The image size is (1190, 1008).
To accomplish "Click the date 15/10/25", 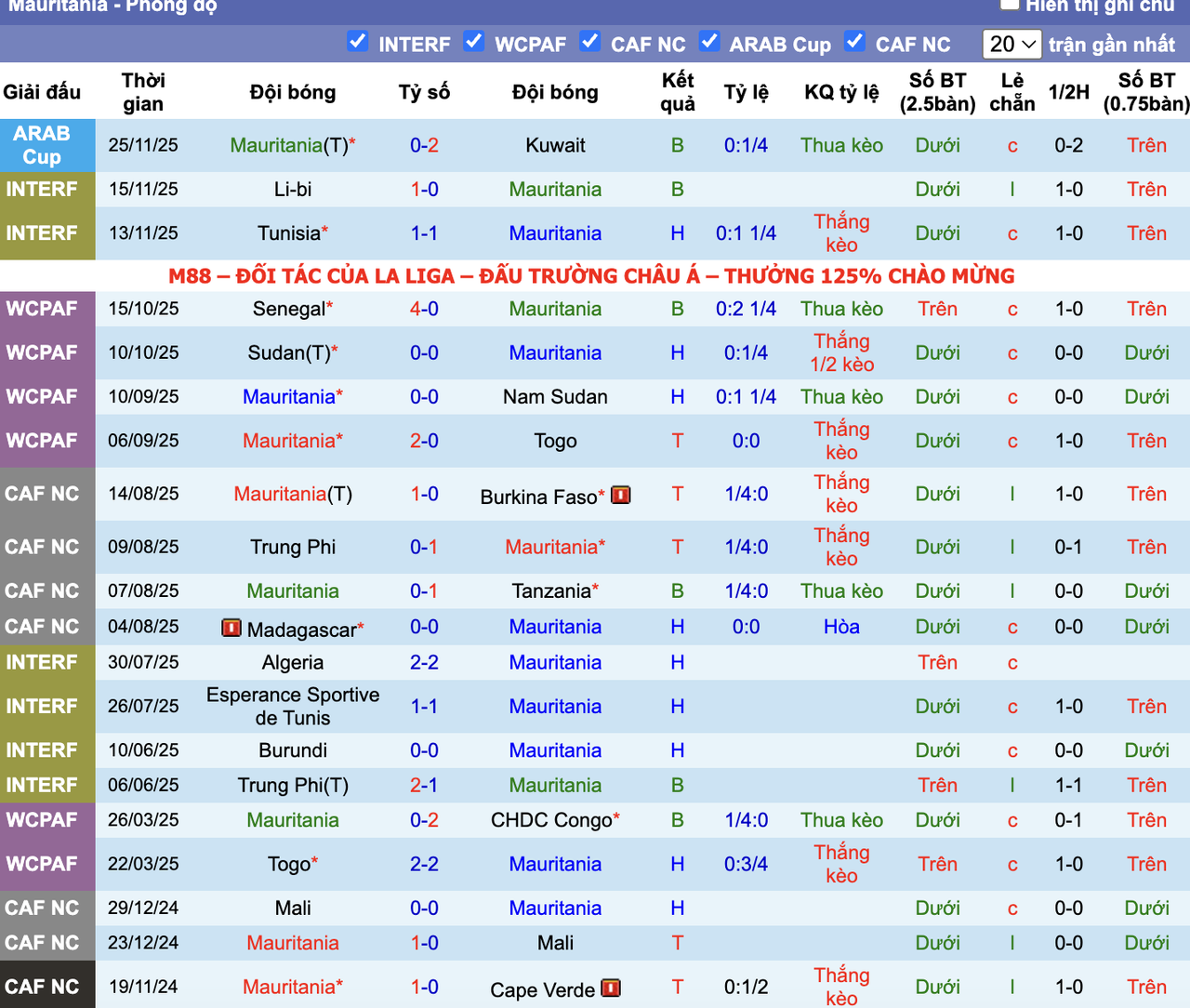I will pyautogui.click(x=143, y=309).
